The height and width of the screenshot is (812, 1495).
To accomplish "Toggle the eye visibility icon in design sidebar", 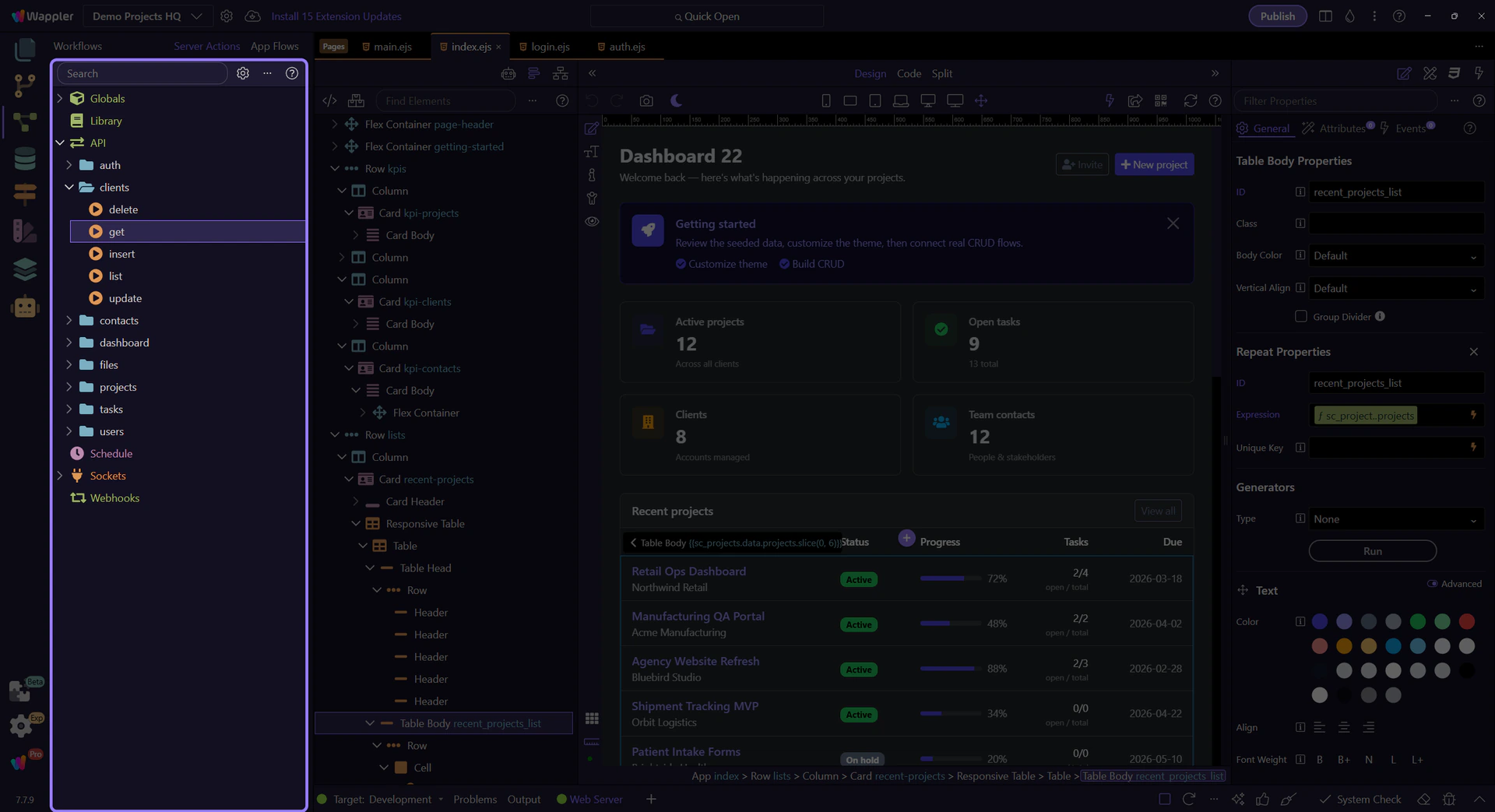I will tap(592, 222).
